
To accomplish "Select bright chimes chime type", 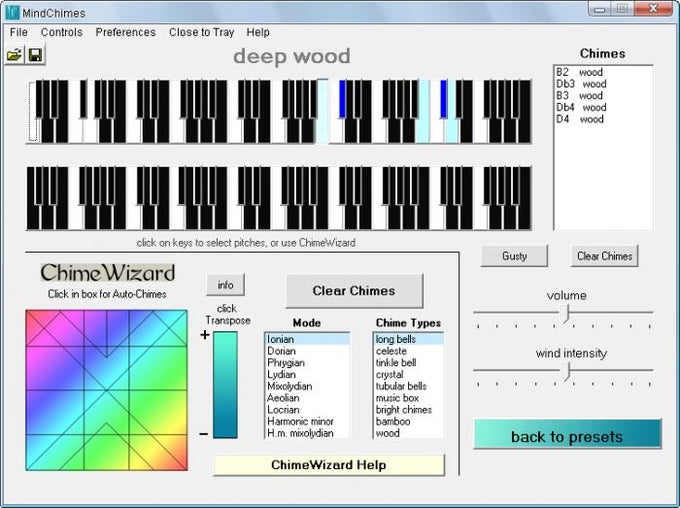I will click(408, 410).
